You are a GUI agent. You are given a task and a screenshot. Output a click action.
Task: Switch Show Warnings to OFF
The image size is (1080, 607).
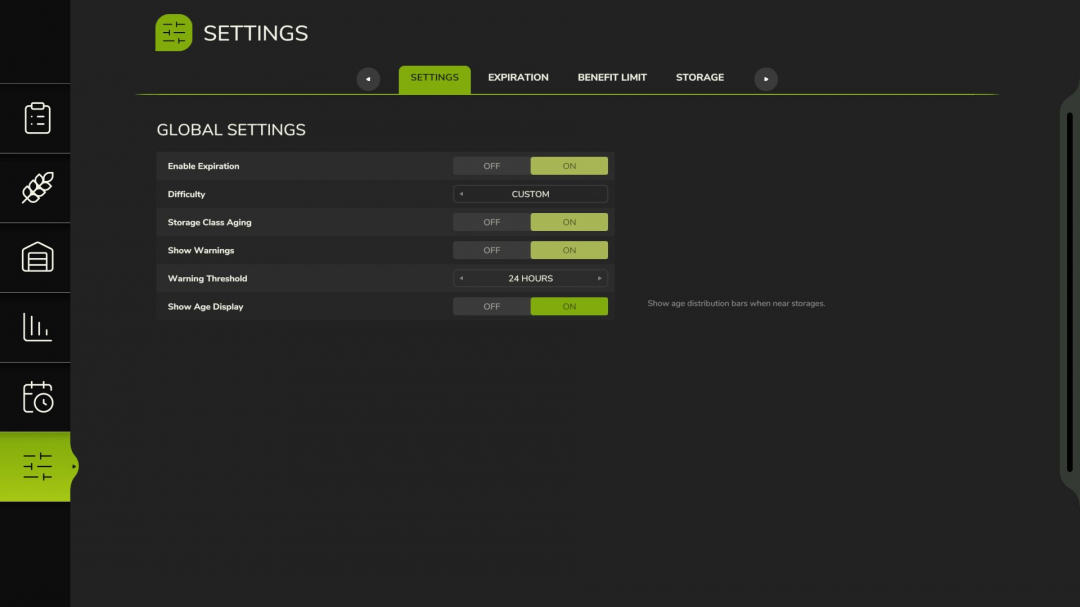(491, 249)
